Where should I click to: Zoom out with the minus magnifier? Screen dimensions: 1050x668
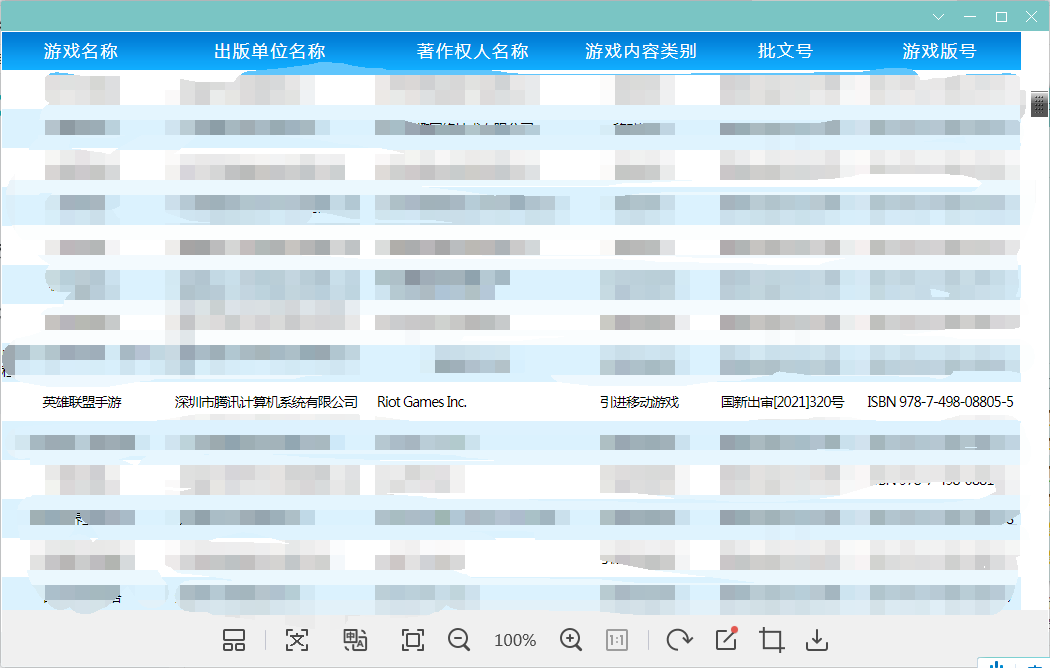(459, 641)
